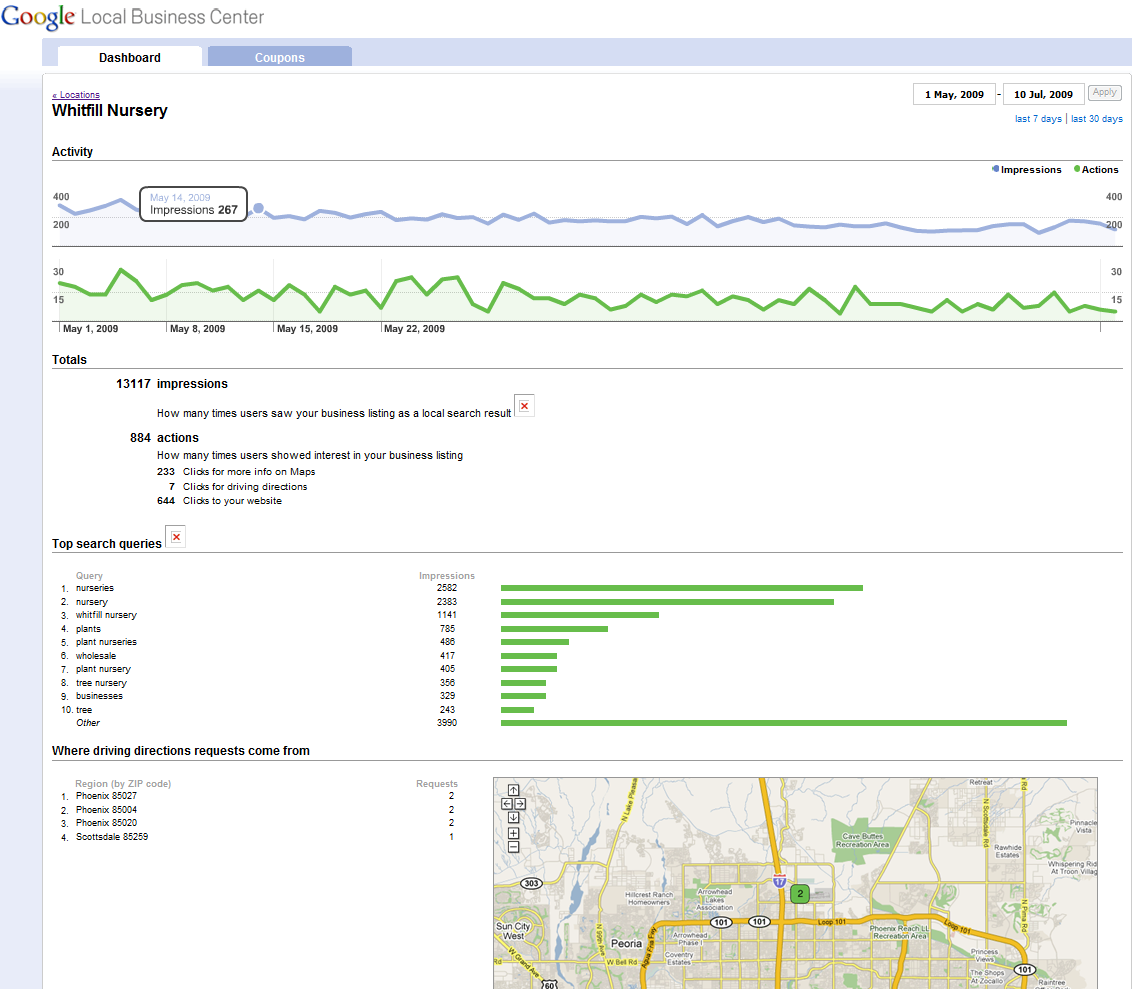Select the "nurseries" query row
Viewport: 1132px width, 989px height.
click(95, 588)
